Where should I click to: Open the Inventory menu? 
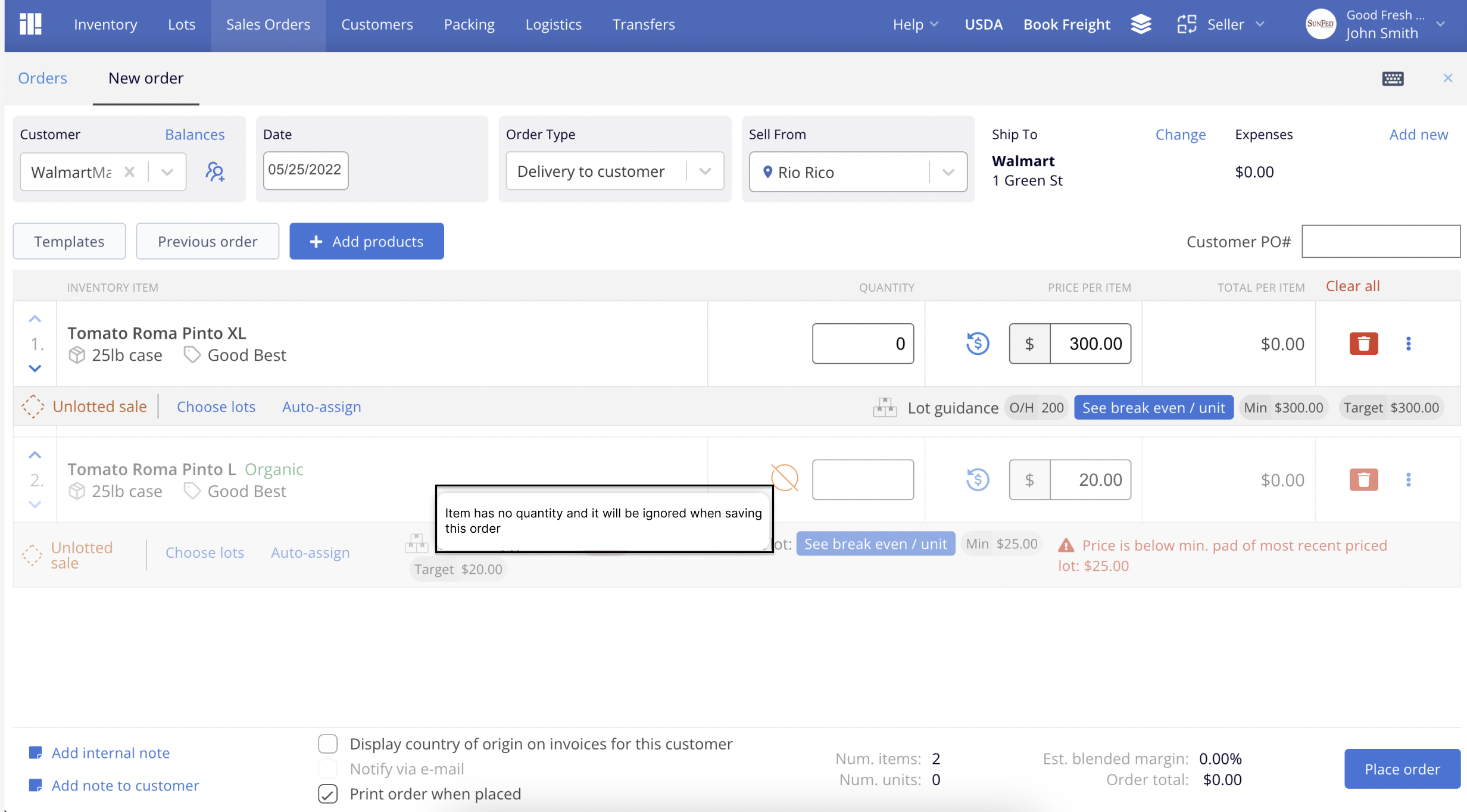(x=105, y=24)
